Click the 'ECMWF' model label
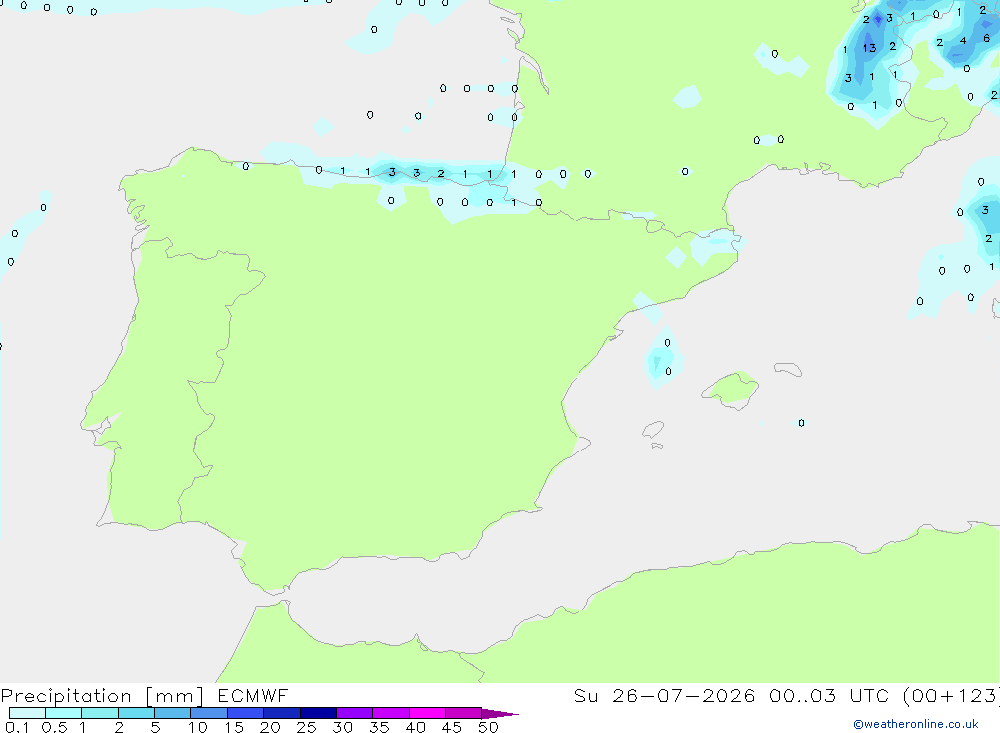Screen dimensions: 1000x733 pyautogui.click(x=253, y=695)
